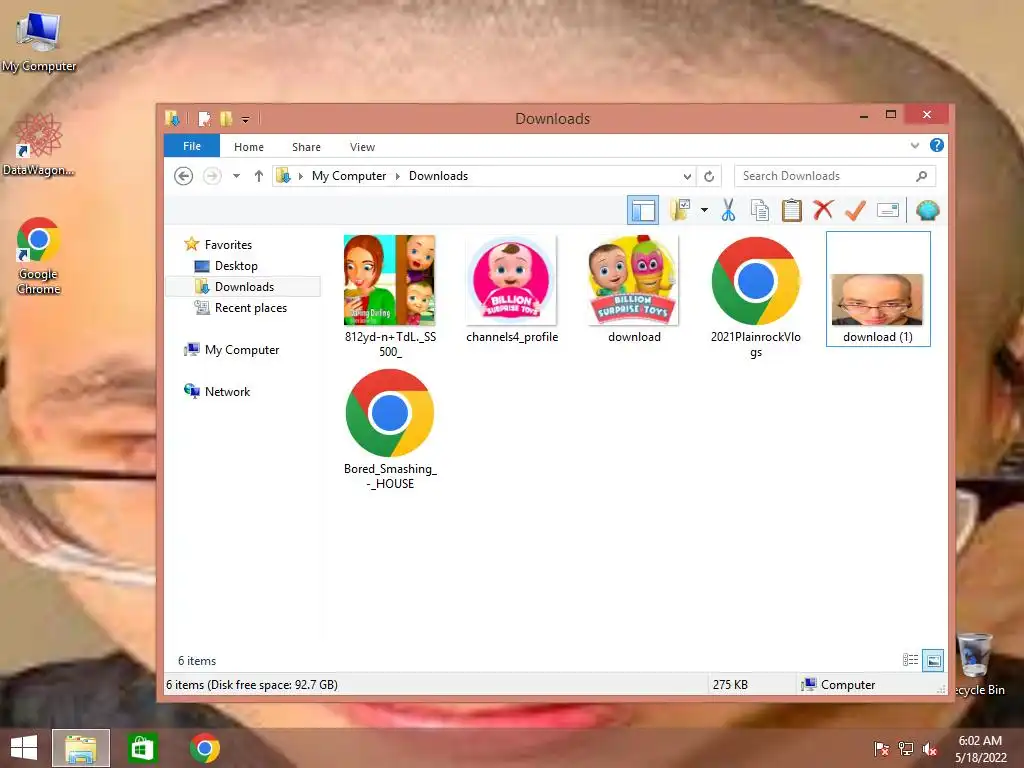Click the Rename toolbar icon
The image size is (1024, 768).
point(888,210)
